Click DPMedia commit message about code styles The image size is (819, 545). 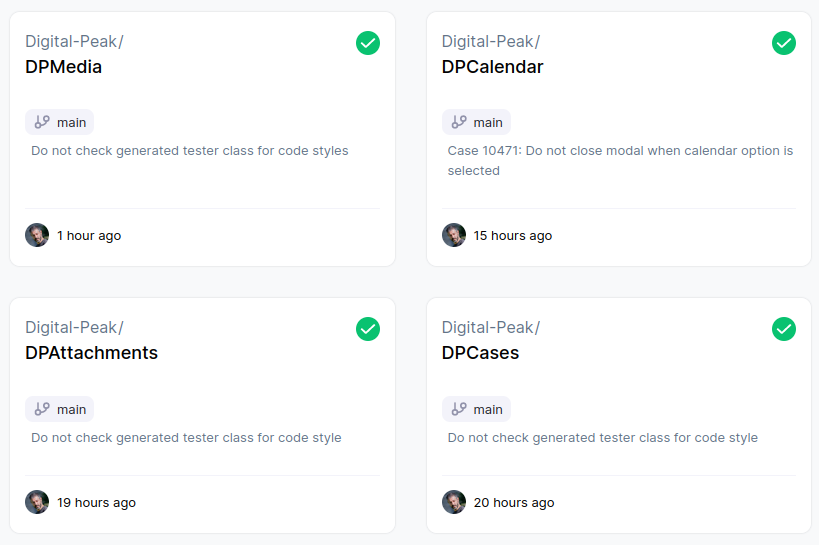click(x=190, y=151)
